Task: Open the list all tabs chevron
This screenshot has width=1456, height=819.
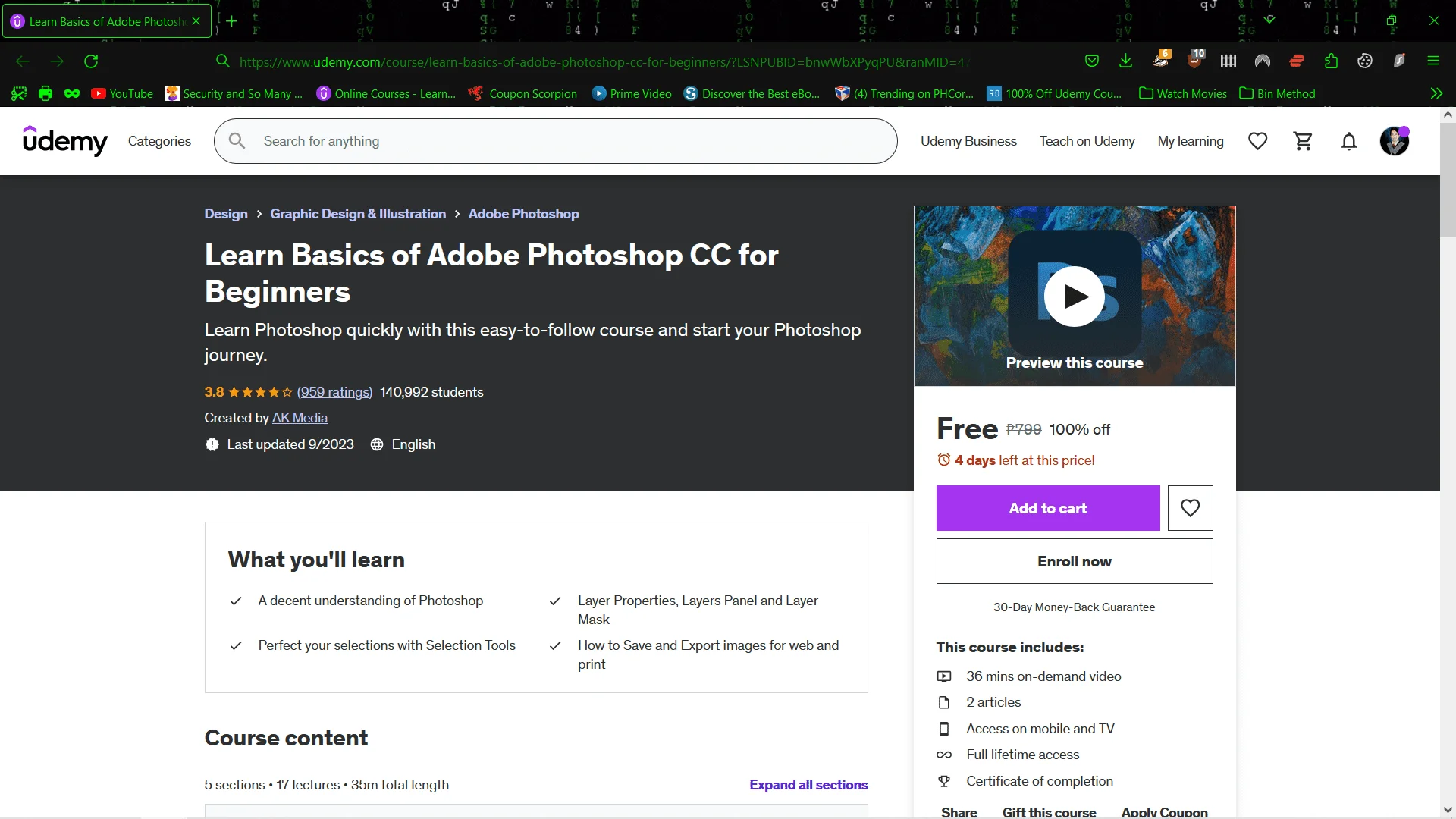Action: click(x=1269, y=20)
